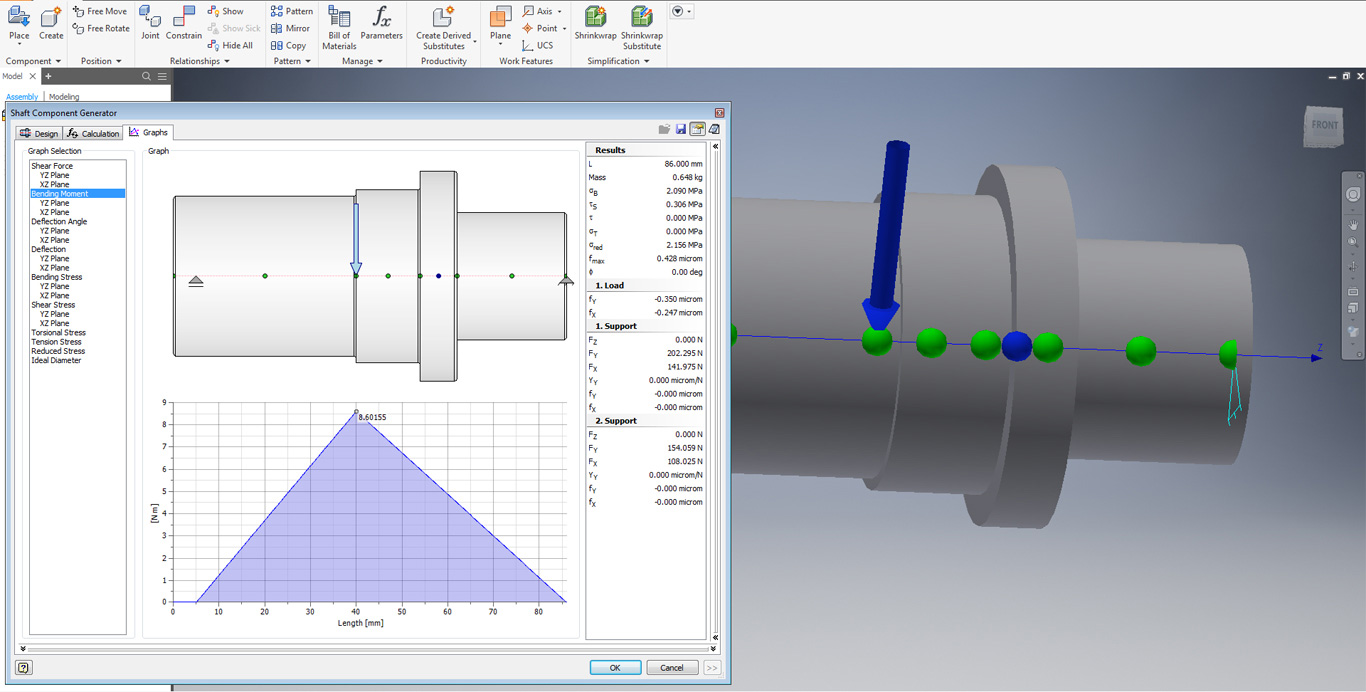Image resolution: width=1366 pixels, height=692 pixels.
Task: Click the Cancel button
Action: [672, 668]
